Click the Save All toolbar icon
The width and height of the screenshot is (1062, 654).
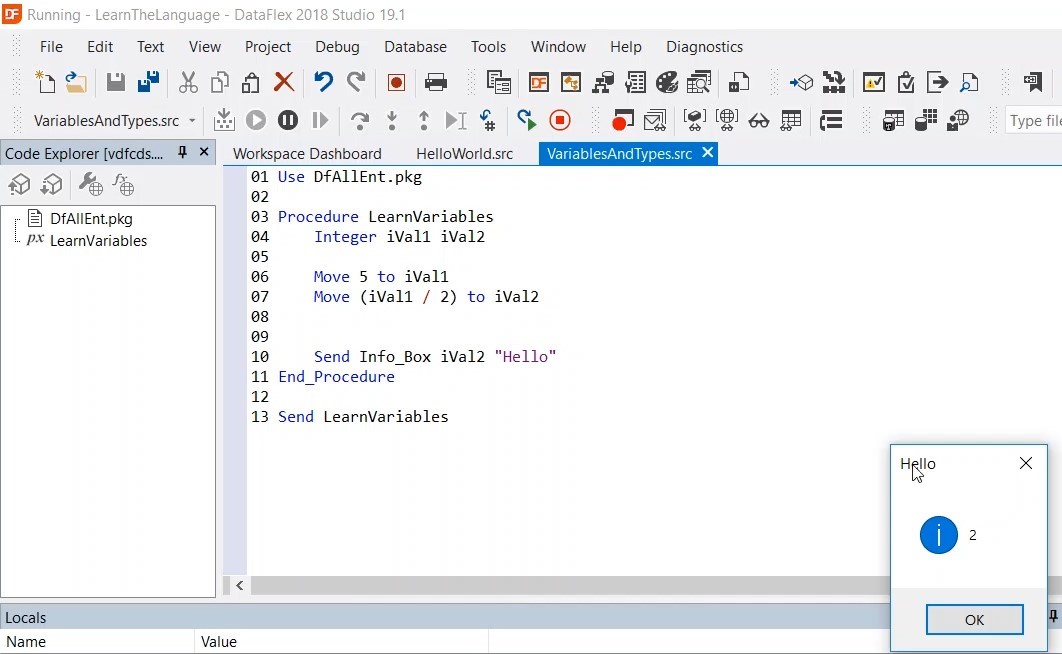click(149, 82)
